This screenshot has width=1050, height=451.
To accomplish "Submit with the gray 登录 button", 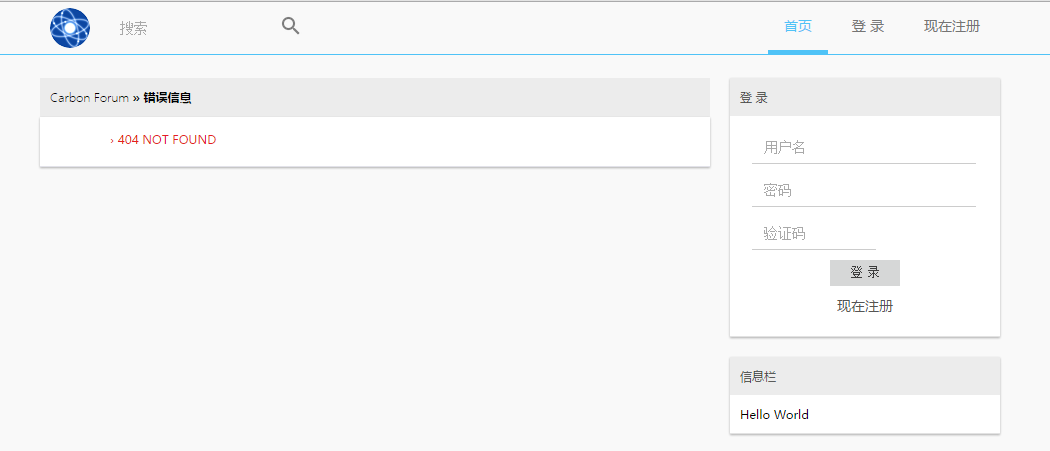I will coord(865,273).
